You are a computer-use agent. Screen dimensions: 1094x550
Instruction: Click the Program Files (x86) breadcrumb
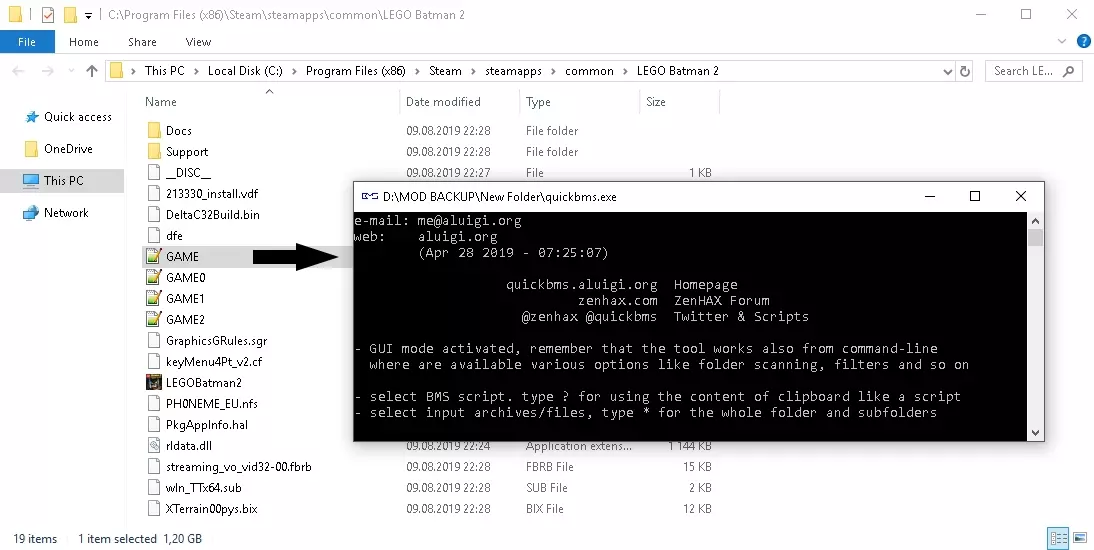(355, 71)
